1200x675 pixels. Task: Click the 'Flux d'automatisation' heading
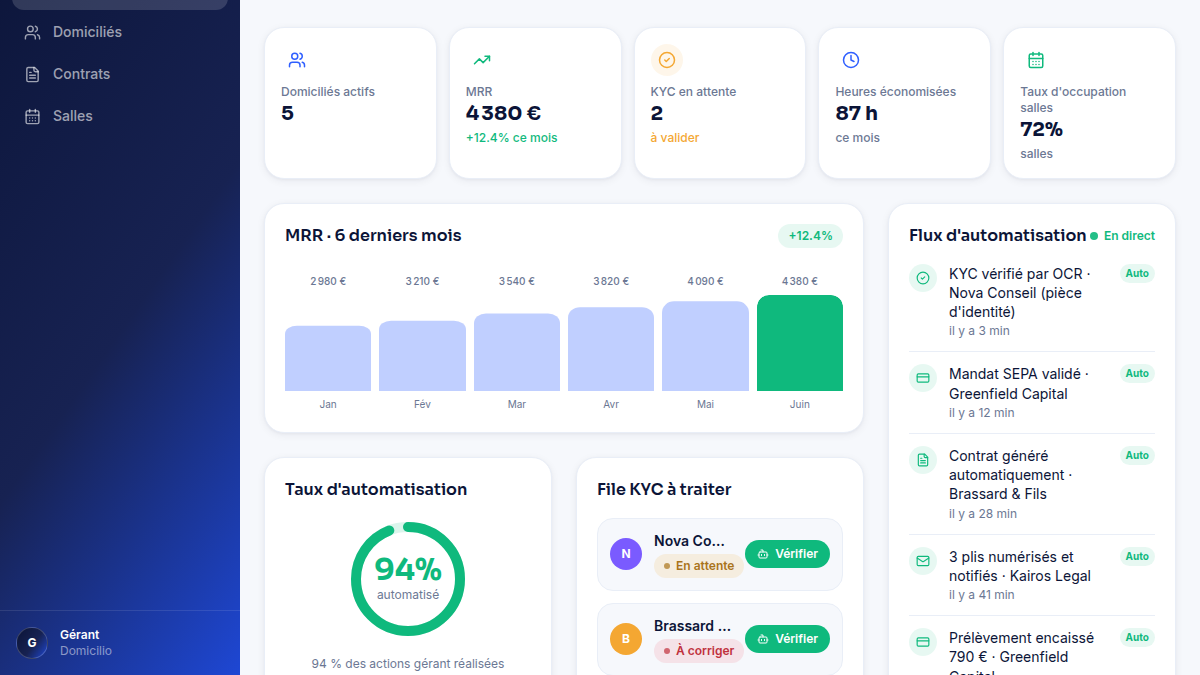[x=998, y=236]
